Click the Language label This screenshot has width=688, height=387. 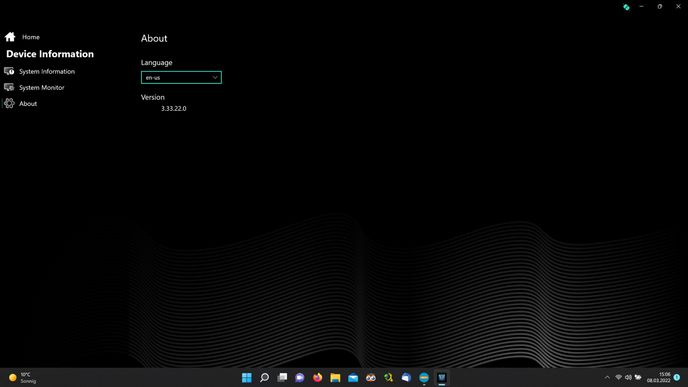click(157, 63)
